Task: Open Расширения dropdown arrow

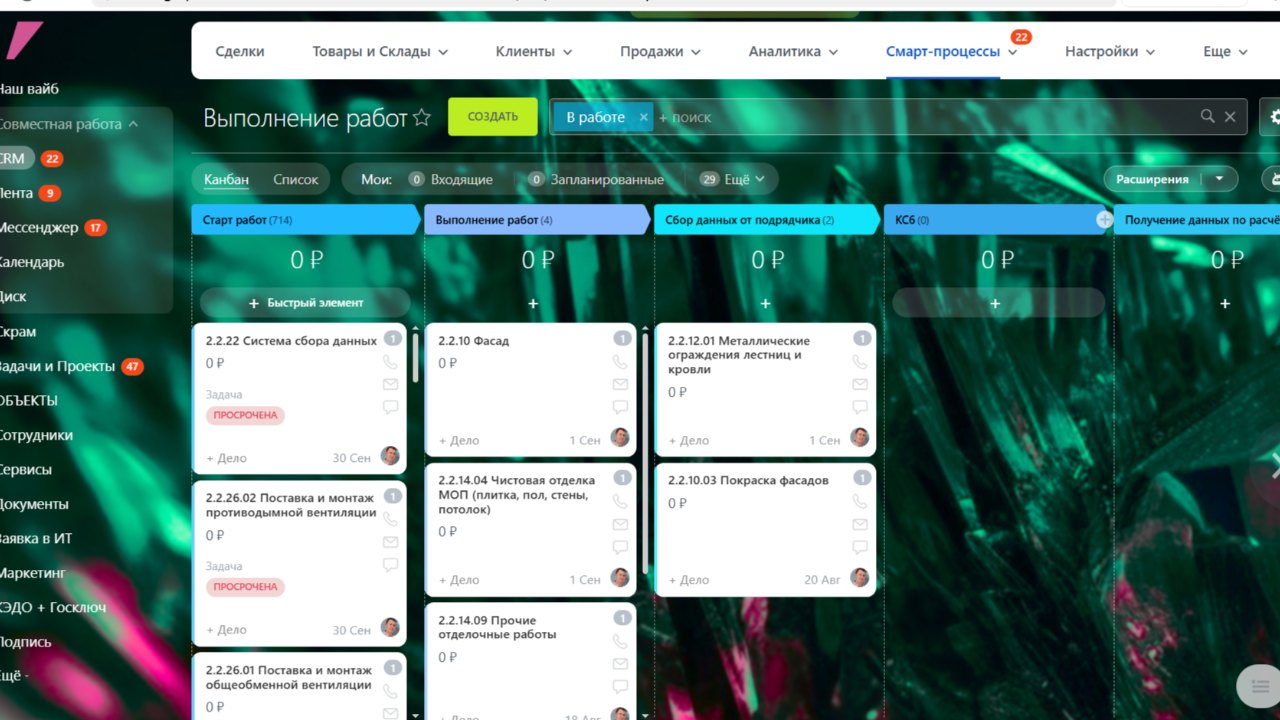Action: [1219, 179]
